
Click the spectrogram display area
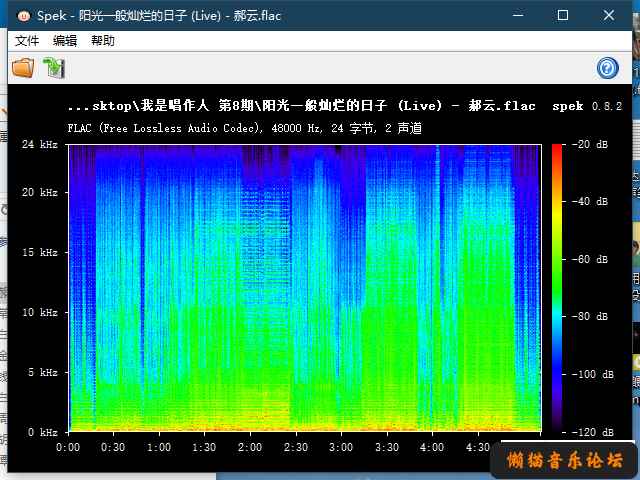click(x=305, y=288)
